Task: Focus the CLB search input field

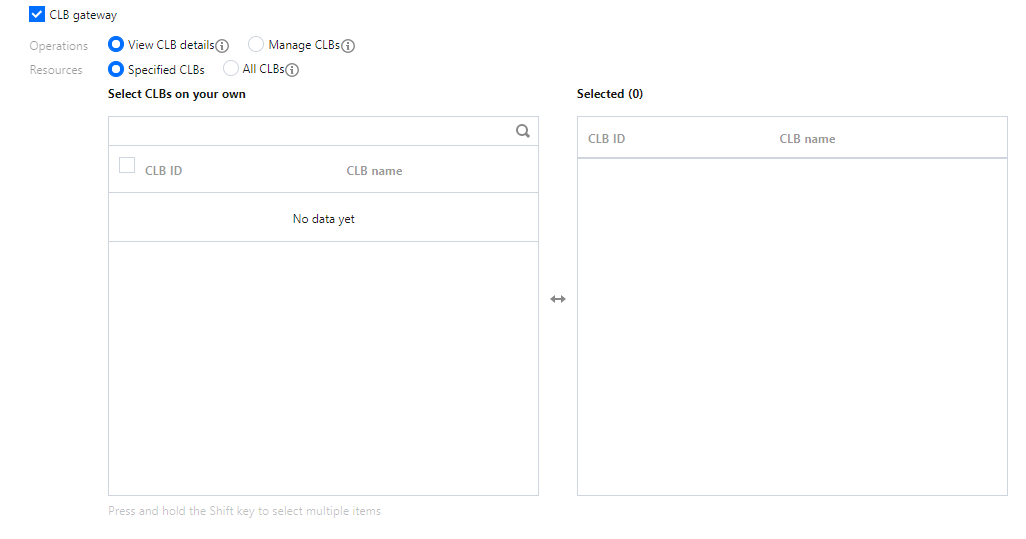Action: pos(310,131)
